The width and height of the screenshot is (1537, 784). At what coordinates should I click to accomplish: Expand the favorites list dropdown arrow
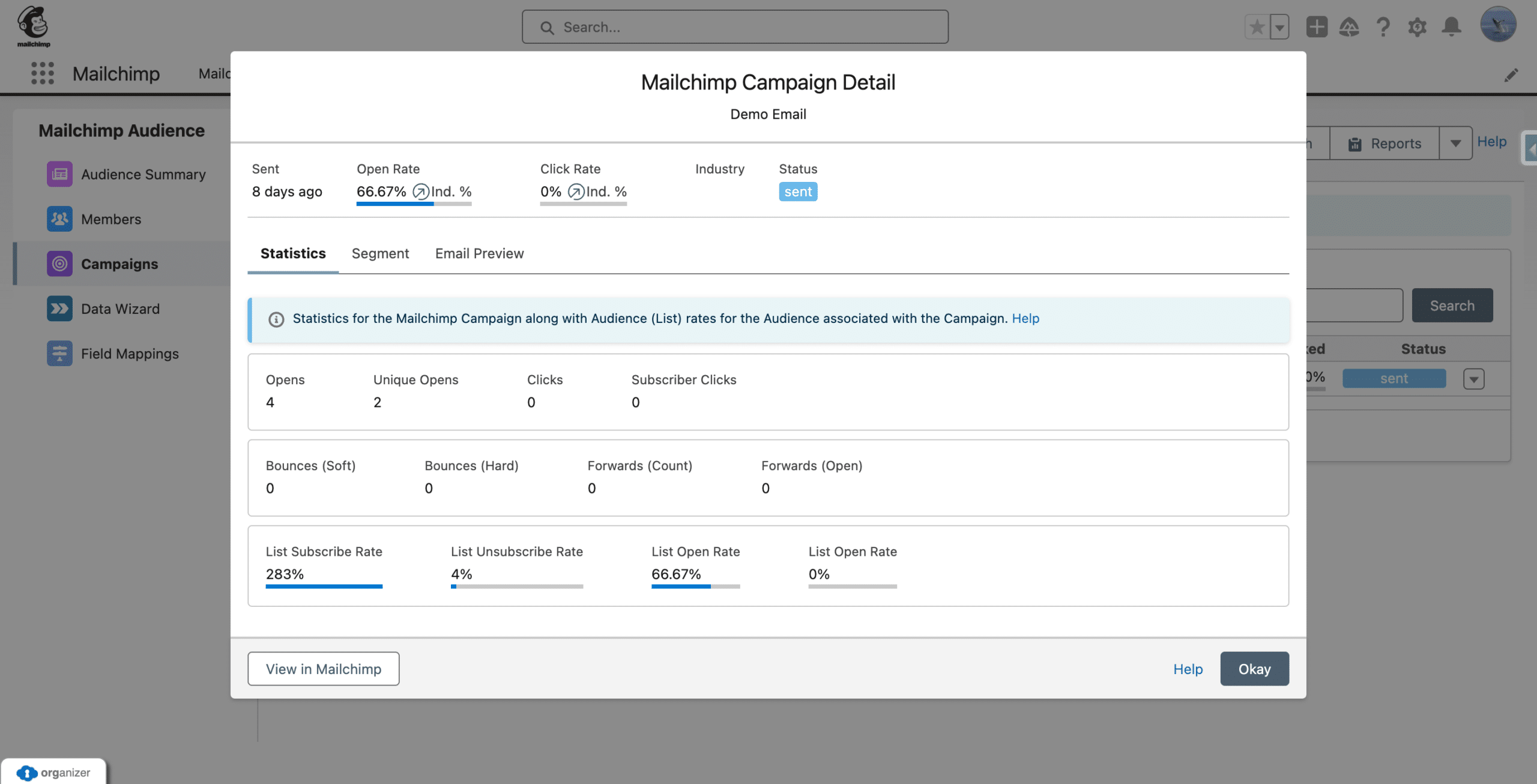tap(1279, 27)
